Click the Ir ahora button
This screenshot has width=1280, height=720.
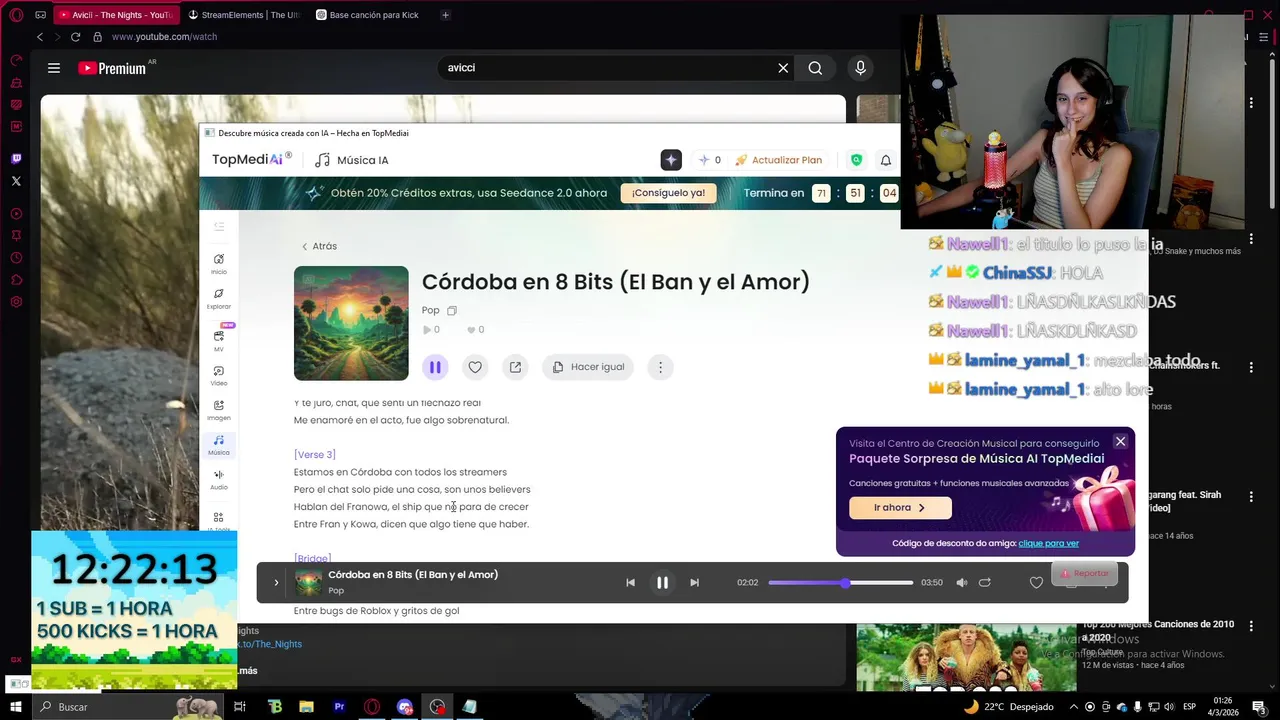point(900,507)
